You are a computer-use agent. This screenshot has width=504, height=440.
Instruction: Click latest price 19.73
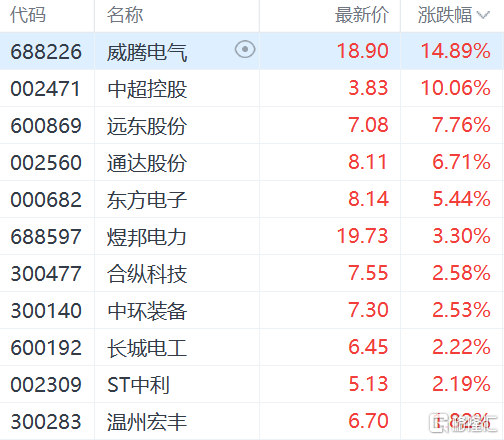pos(363,236)
